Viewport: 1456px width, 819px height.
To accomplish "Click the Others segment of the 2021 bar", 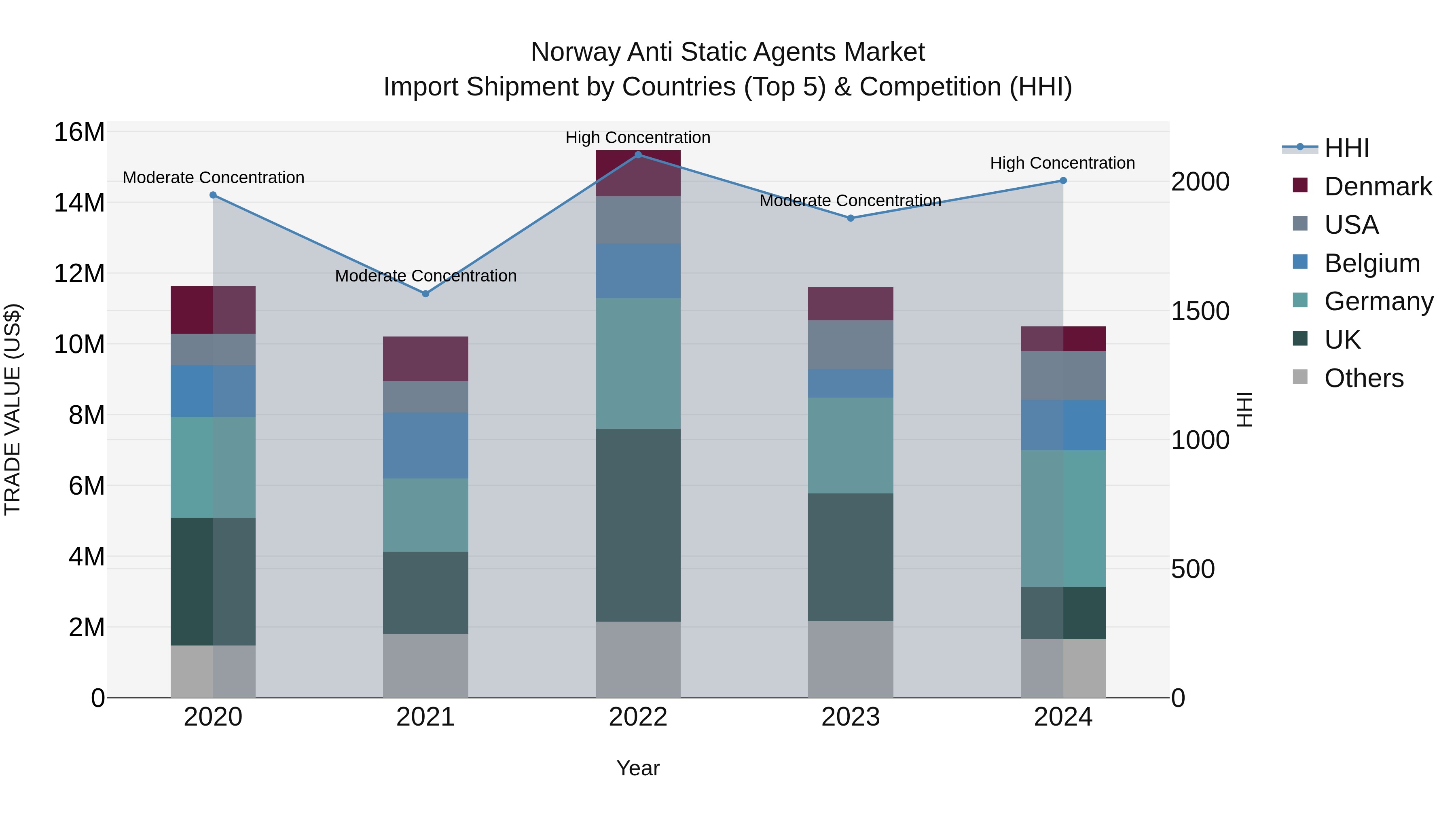I will coord(425,665).
